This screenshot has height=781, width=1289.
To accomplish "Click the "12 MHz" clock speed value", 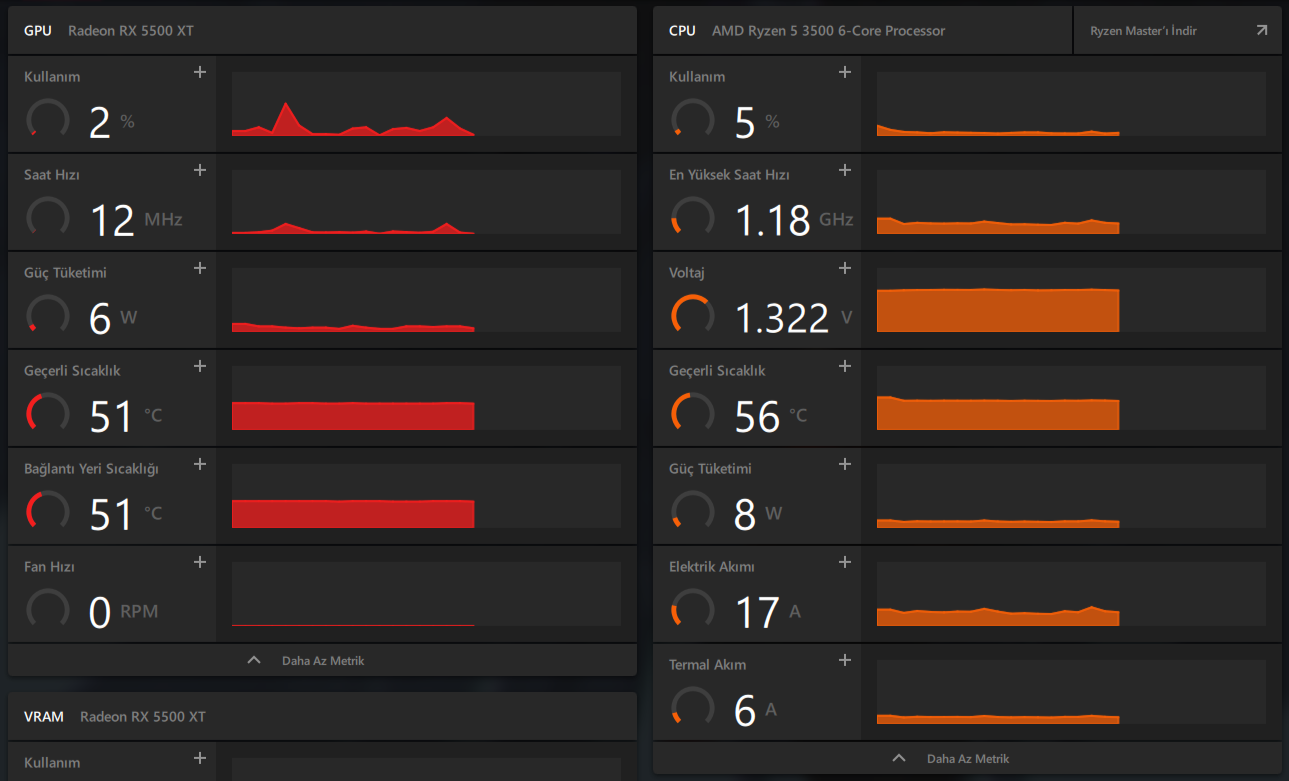I will [x=136, y=220].
